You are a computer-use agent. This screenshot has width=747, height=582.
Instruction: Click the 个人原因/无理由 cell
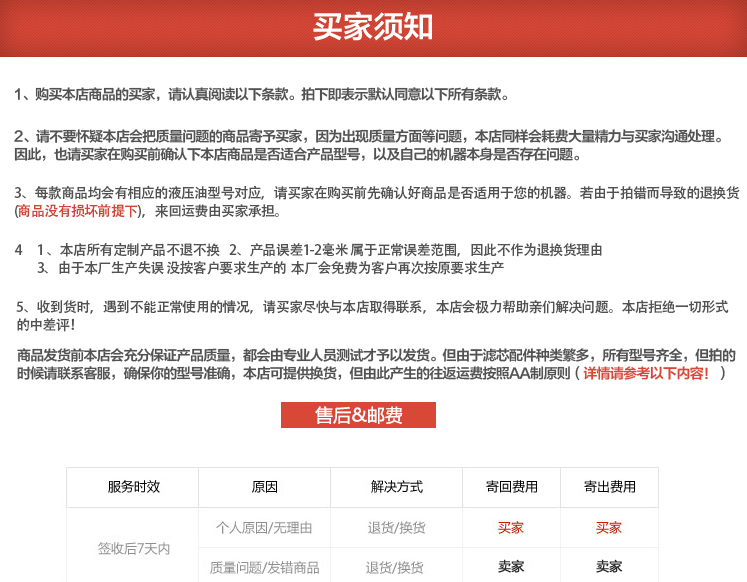tap(264, 528)
